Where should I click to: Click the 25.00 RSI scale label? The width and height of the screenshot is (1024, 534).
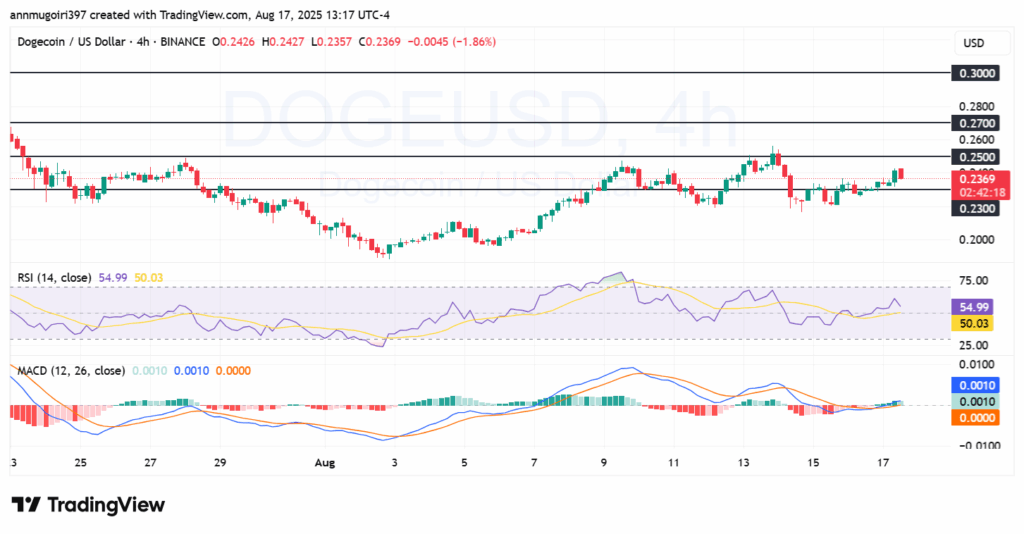[x=973, y=345]
